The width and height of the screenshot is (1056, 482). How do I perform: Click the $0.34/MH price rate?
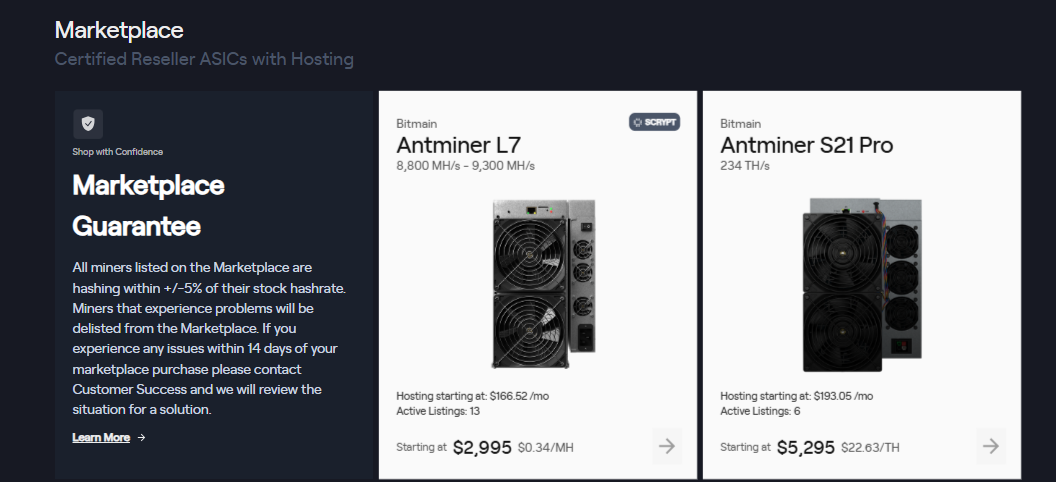coord(546,448)
